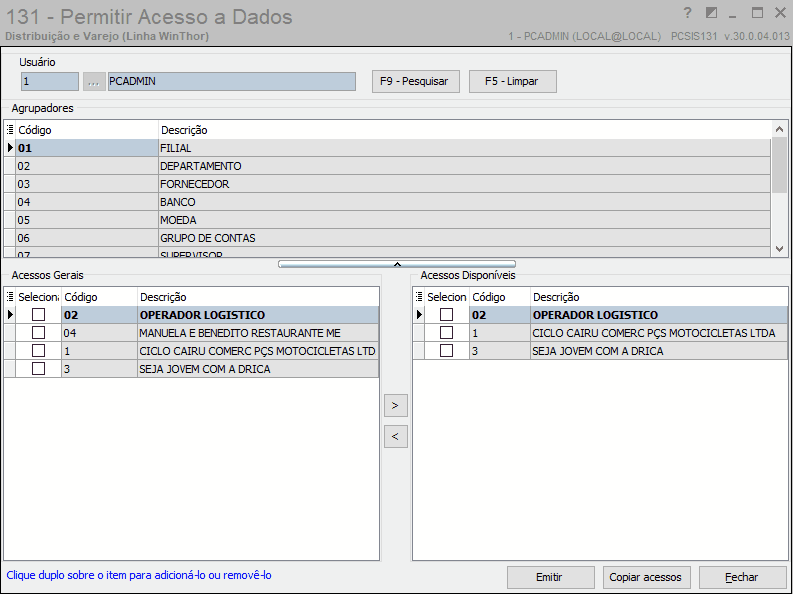793x594 pixels.
Task: Click Agrupadores Código column header
Action: pyautogui.click(x=86, y=130)
